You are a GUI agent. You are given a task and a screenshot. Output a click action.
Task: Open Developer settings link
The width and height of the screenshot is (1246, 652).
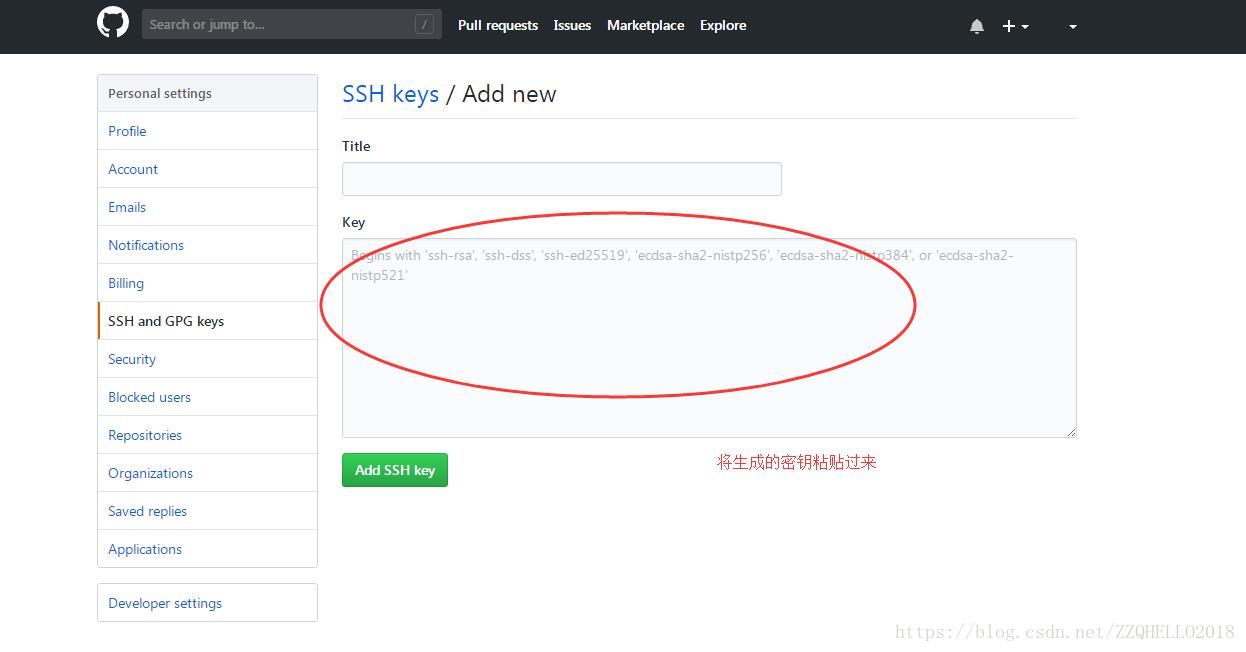[207, 603]
